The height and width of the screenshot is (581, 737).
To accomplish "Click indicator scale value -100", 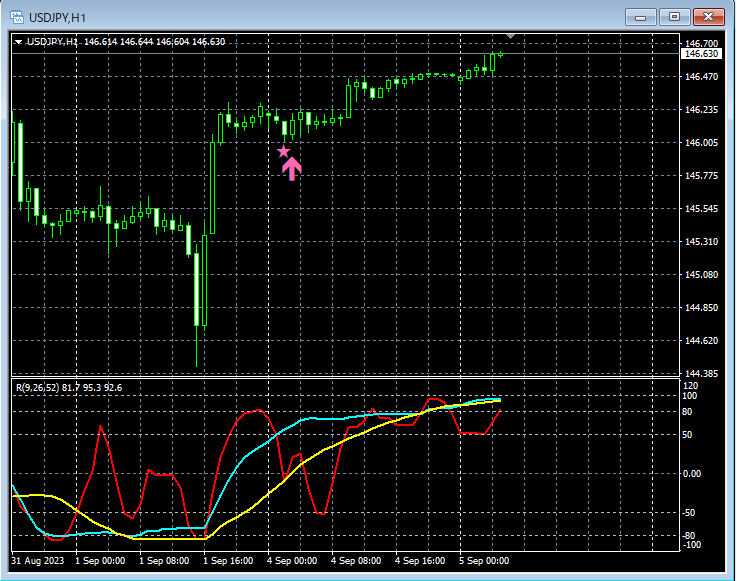I will click(691, 545).
